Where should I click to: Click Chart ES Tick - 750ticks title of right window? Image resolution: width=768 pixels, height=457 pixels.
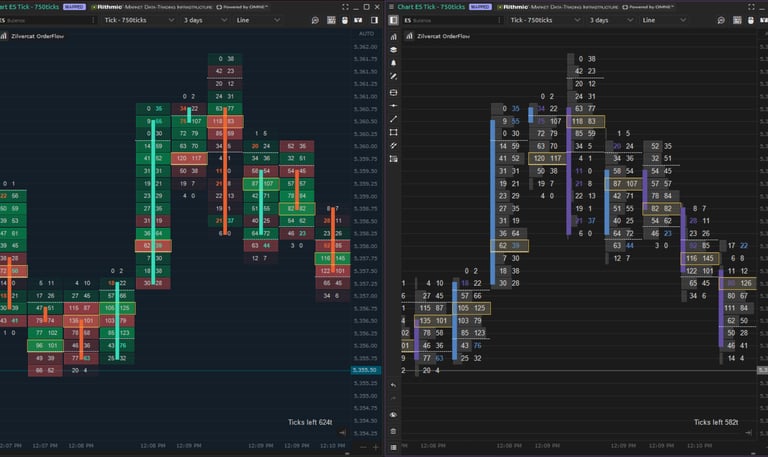tap(431, 7)
